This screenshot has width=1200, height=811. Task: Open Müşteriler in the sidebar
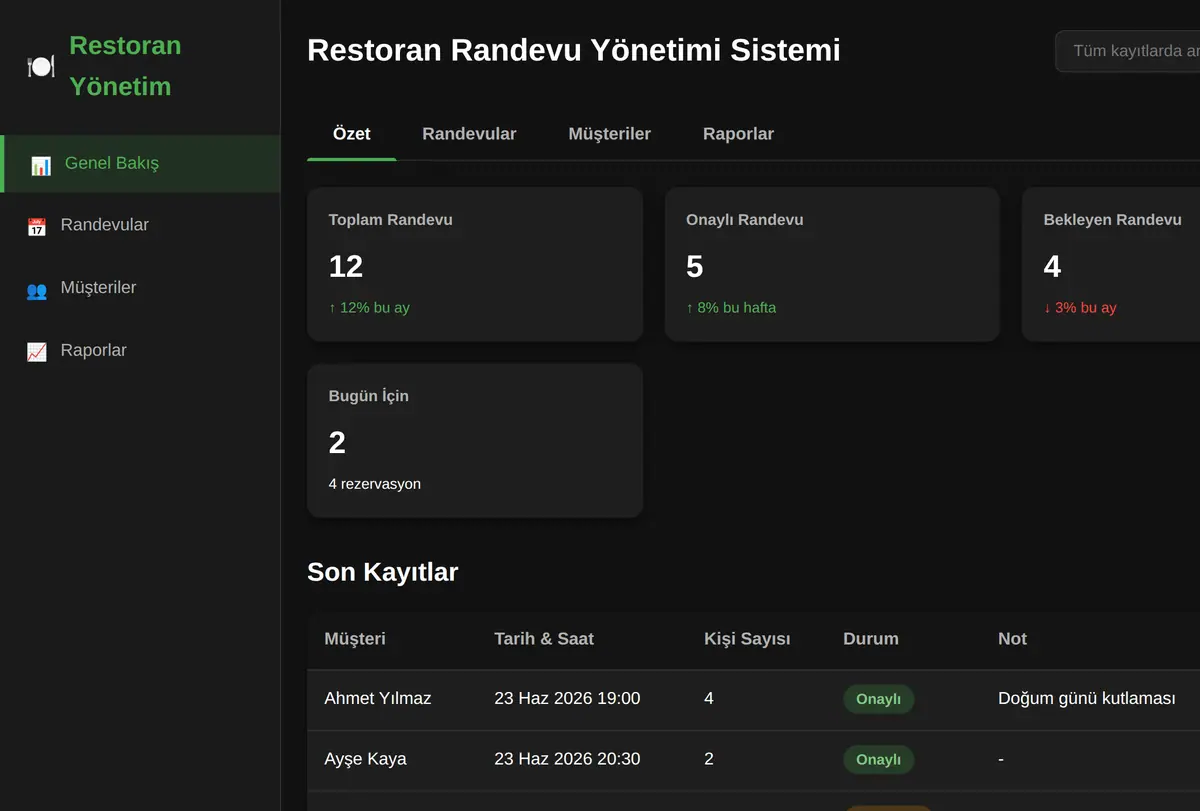pos(140,288)
